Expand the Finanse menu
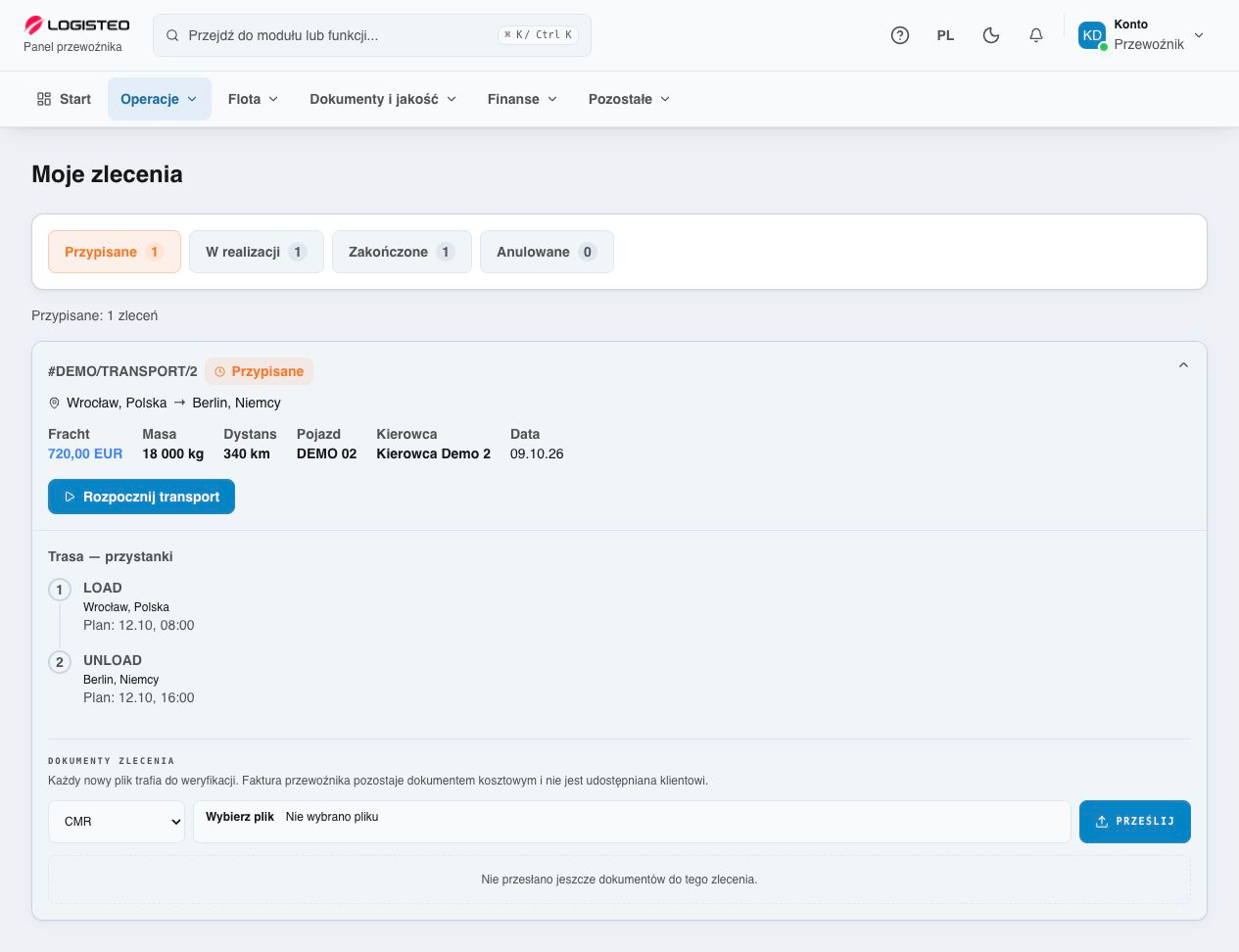This screenshot has height=952, width=1239. click(522, 99)
